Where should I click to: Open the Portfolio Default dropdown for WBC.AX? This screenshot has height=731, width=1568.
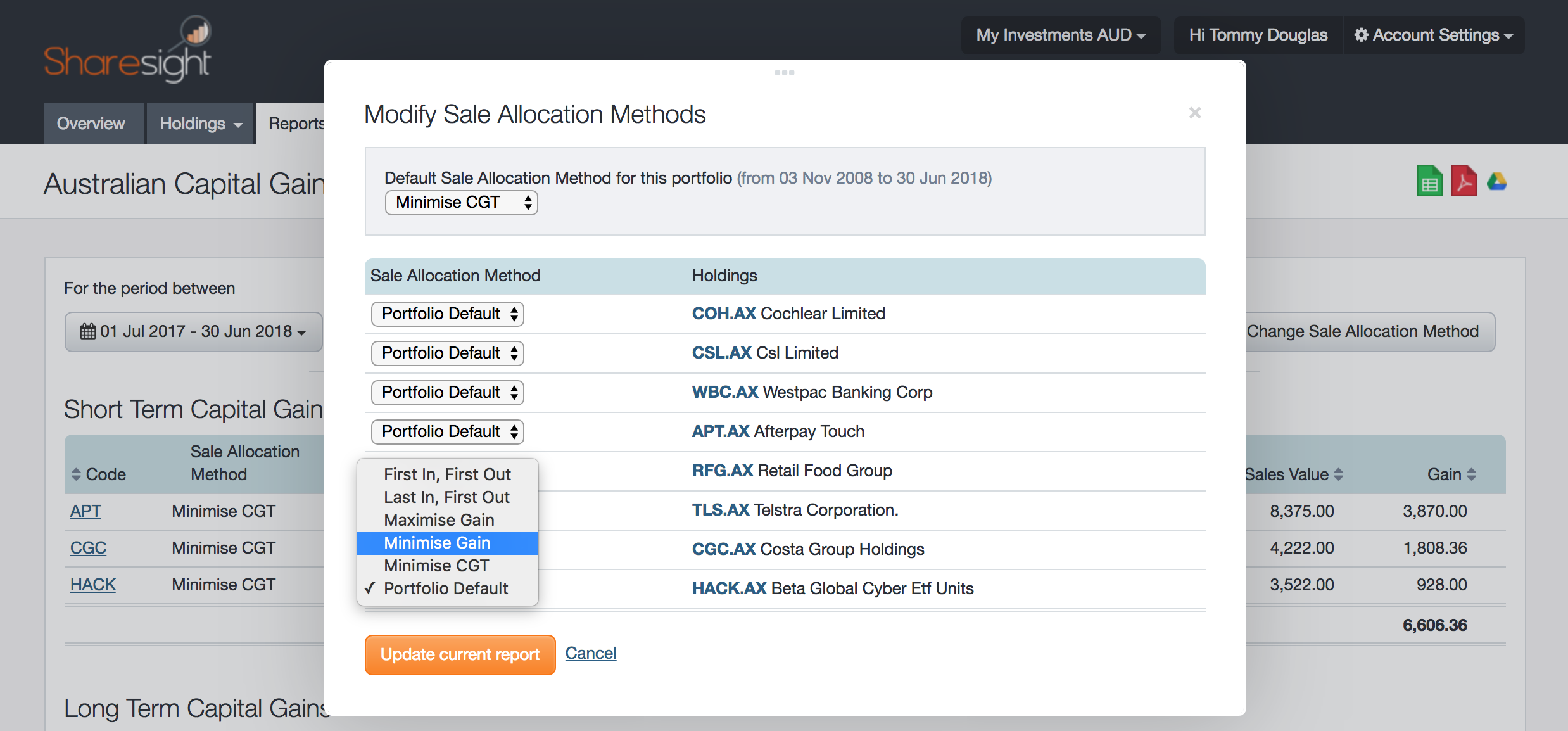(447, 392)
